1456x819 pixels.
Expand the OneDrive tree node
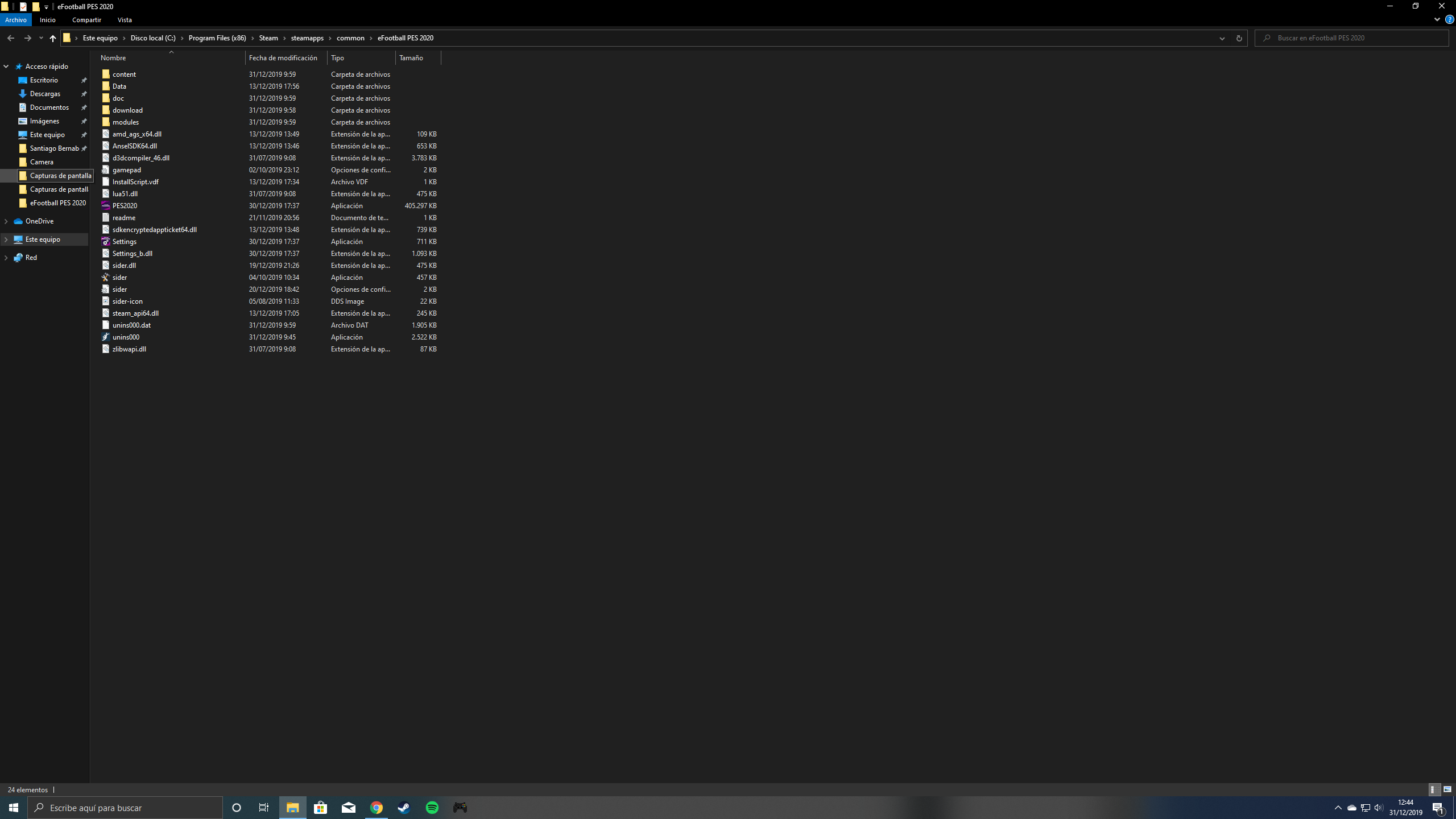pos(6,221)
